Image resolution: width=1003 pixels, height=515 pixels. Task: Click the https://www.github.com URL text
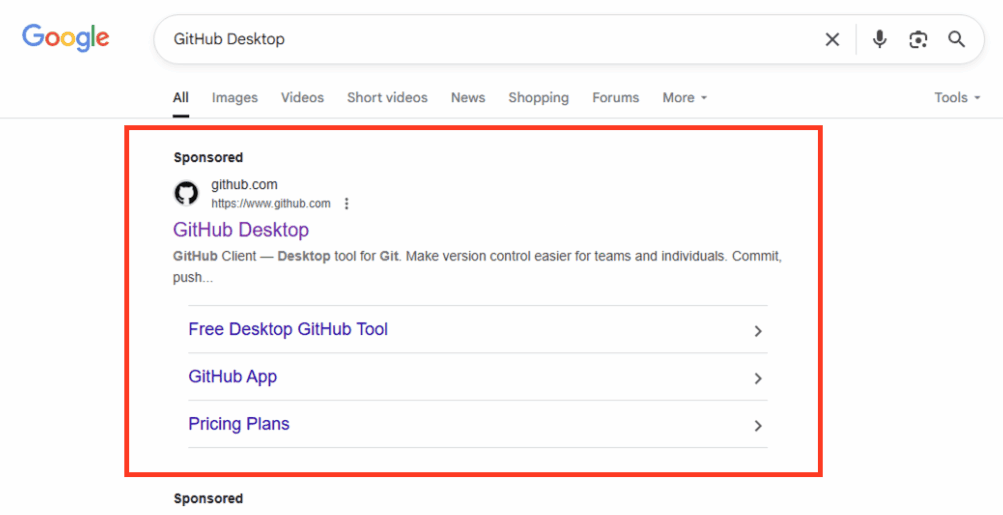click(271, 203)
